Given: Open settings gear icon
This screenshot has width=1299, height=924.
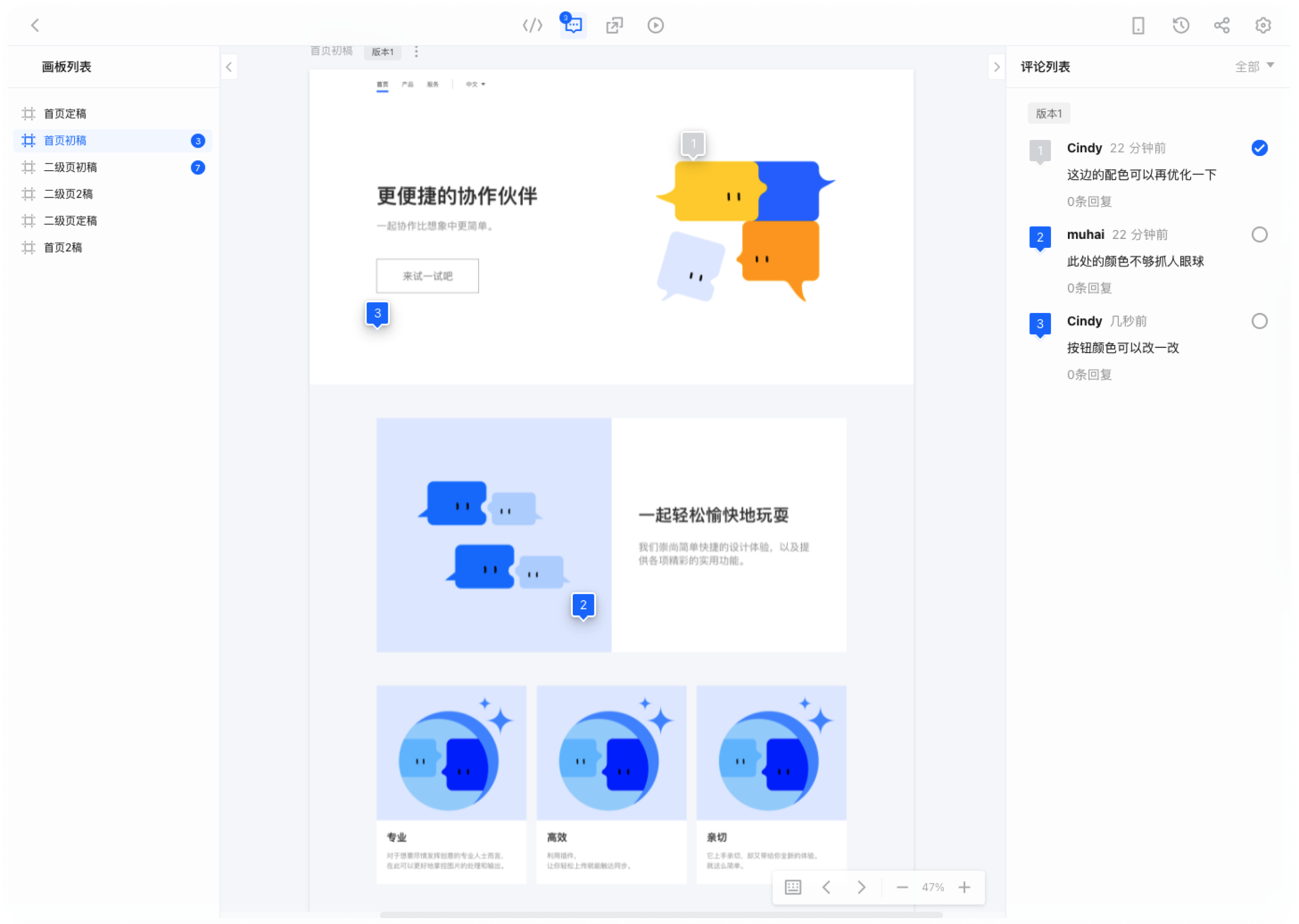Looking at the screenshot, I should click(x=1263, y=25).
